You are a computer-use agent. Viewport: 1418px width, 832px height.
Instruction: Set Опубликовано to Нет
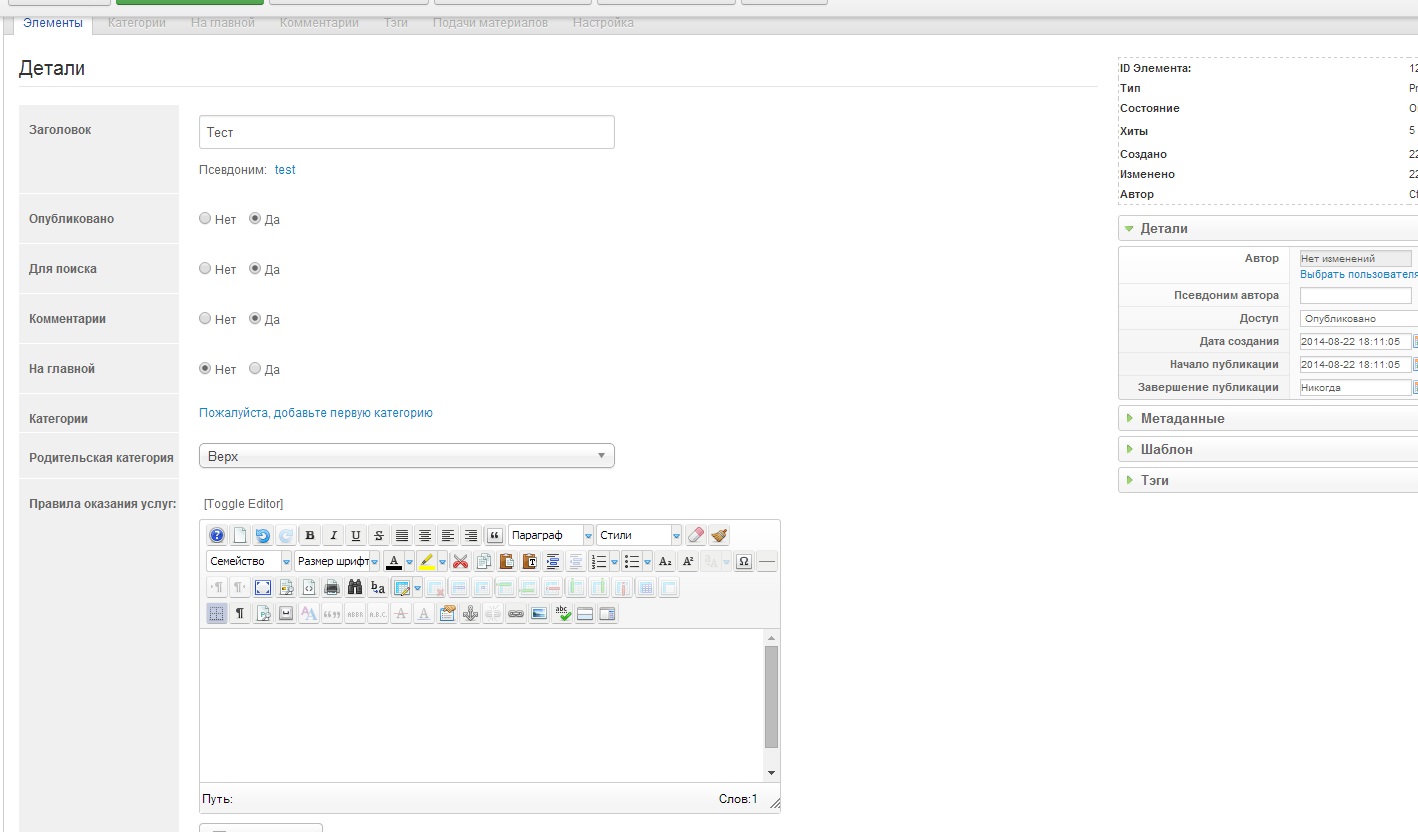coord(205,219)
